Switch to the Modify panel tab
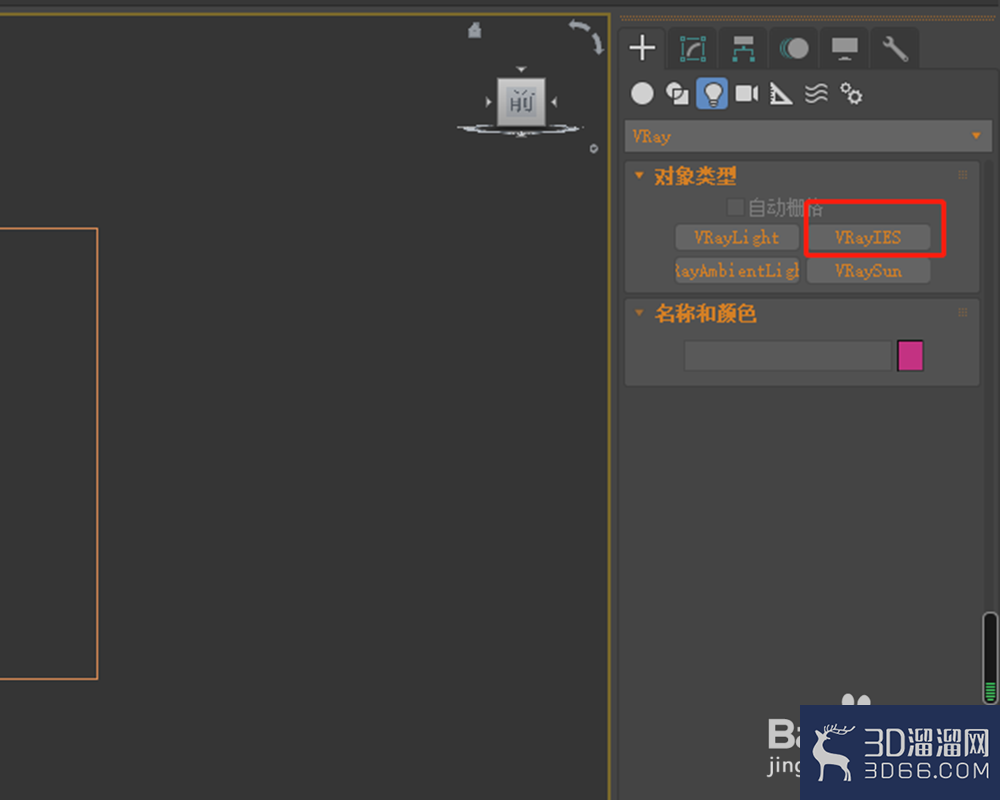The height and width of the screenshot is (800, 1000). pyautogui.click(x=693, y=48)
